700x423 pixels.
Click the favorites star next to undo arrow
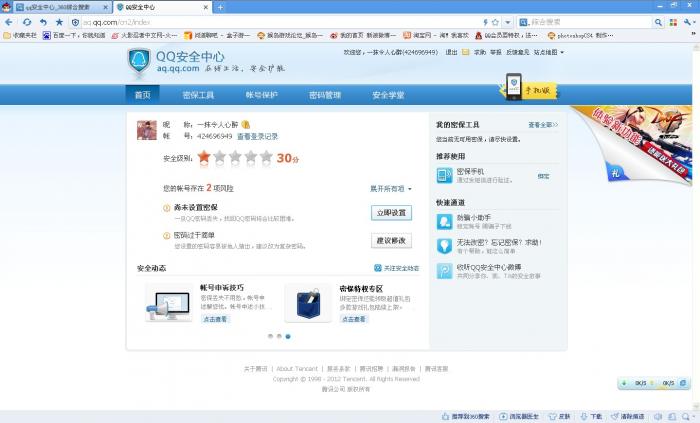click(x=59, y=22)
